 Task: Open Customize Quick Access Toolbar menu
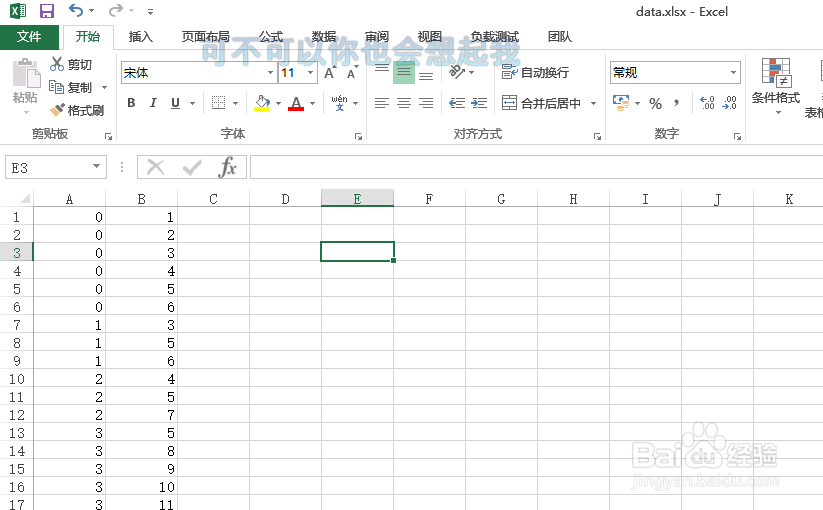coord(151,11)
